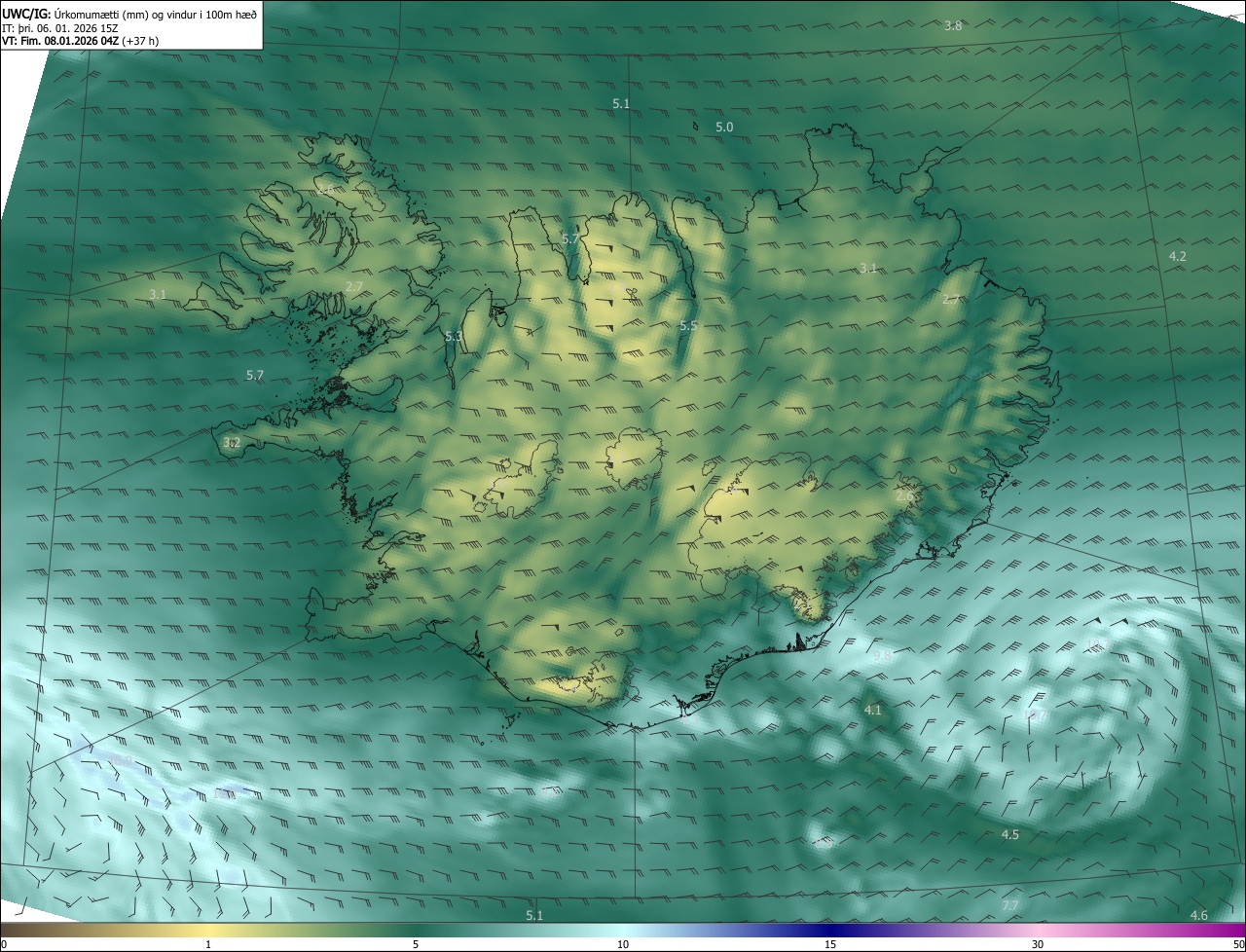
Task: Click the '3.8' value at the top edge
Action: coord(953,25)
